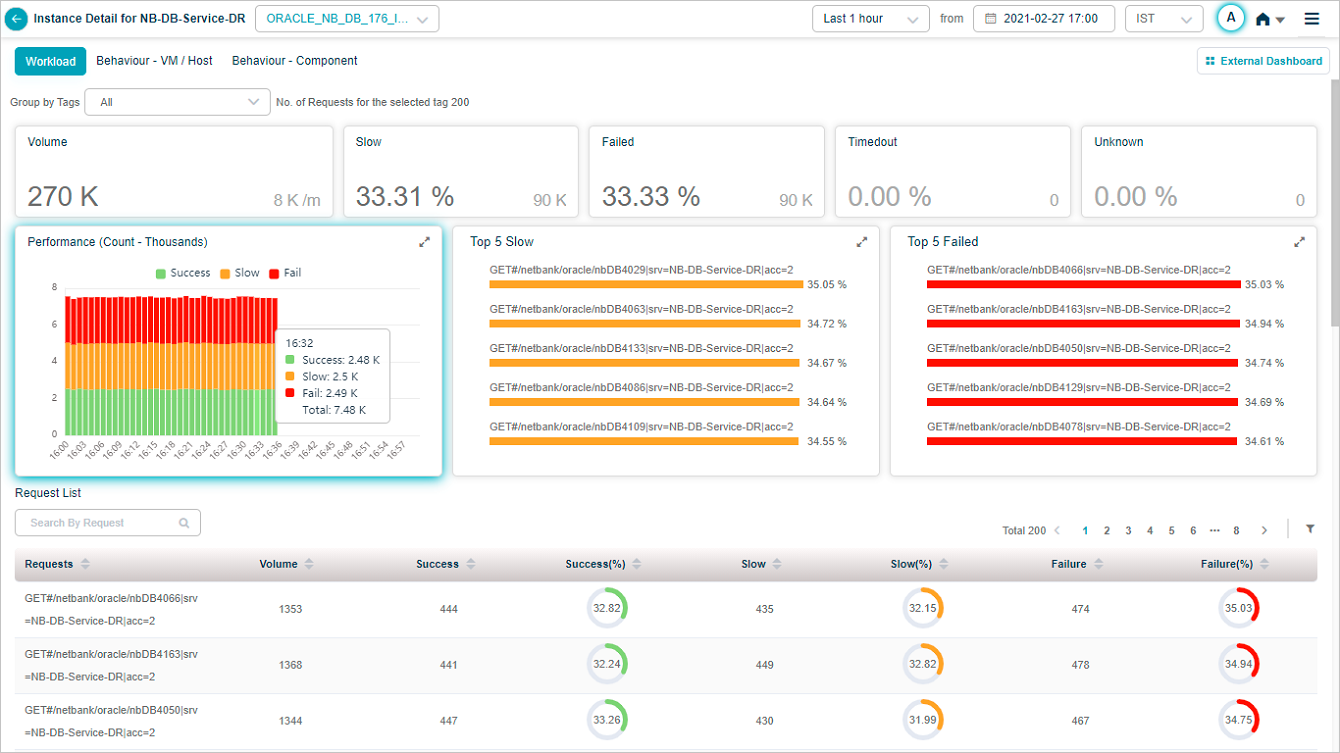
Task: Expand the Performance chart to fullscreen
Action: click(x=424, y=242)
